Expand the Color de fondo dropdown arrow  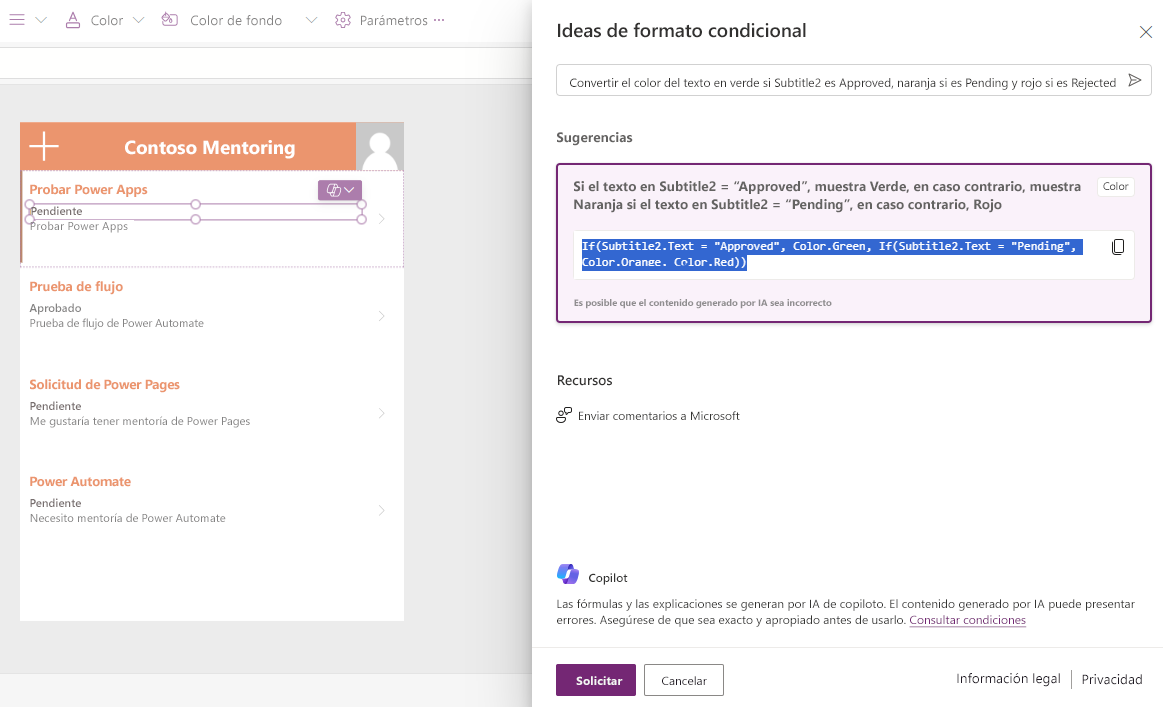point(312,21)
